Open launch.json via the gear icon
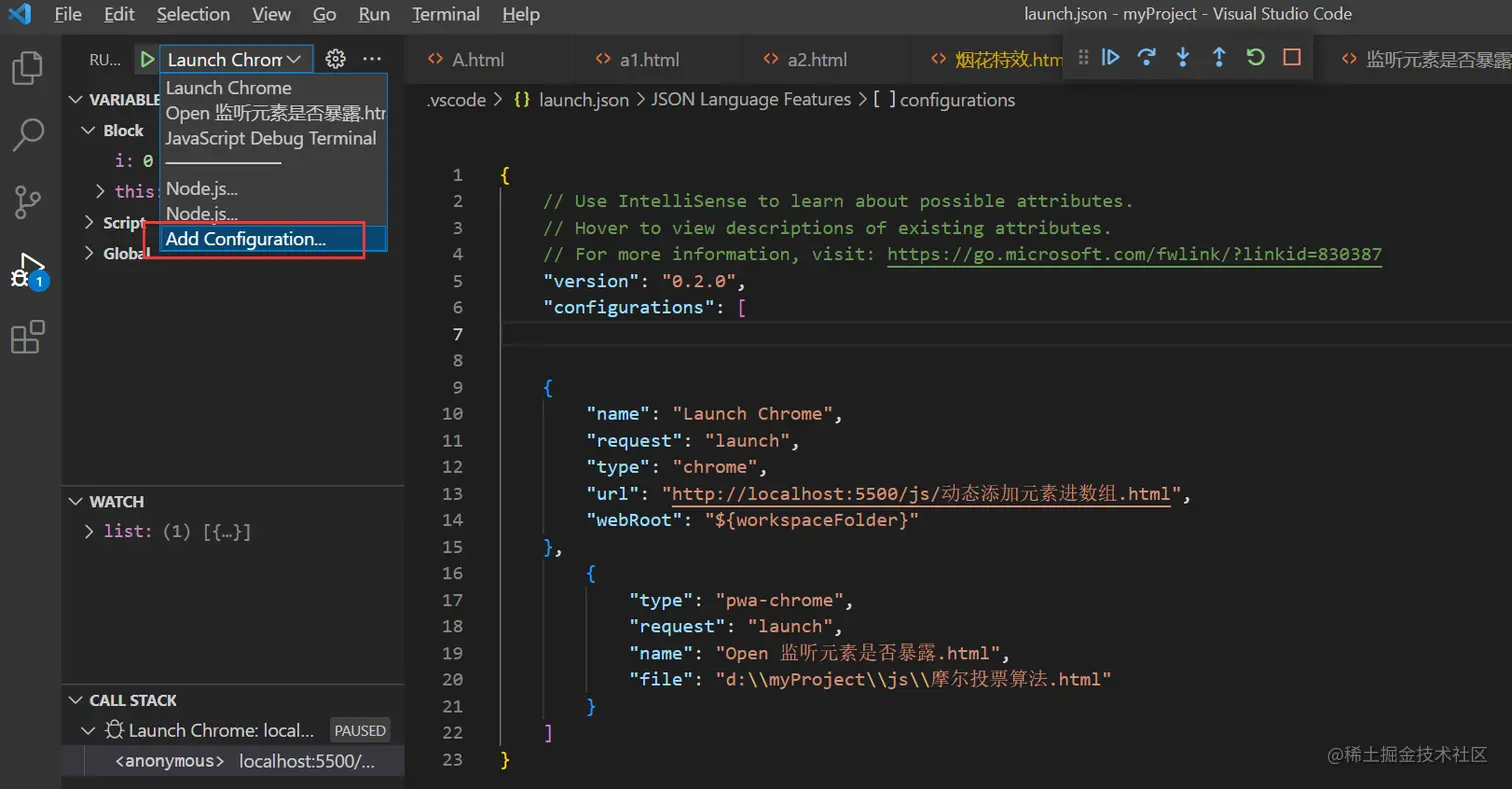This screenshot has height=789, width=1512. tap(336, 60)
